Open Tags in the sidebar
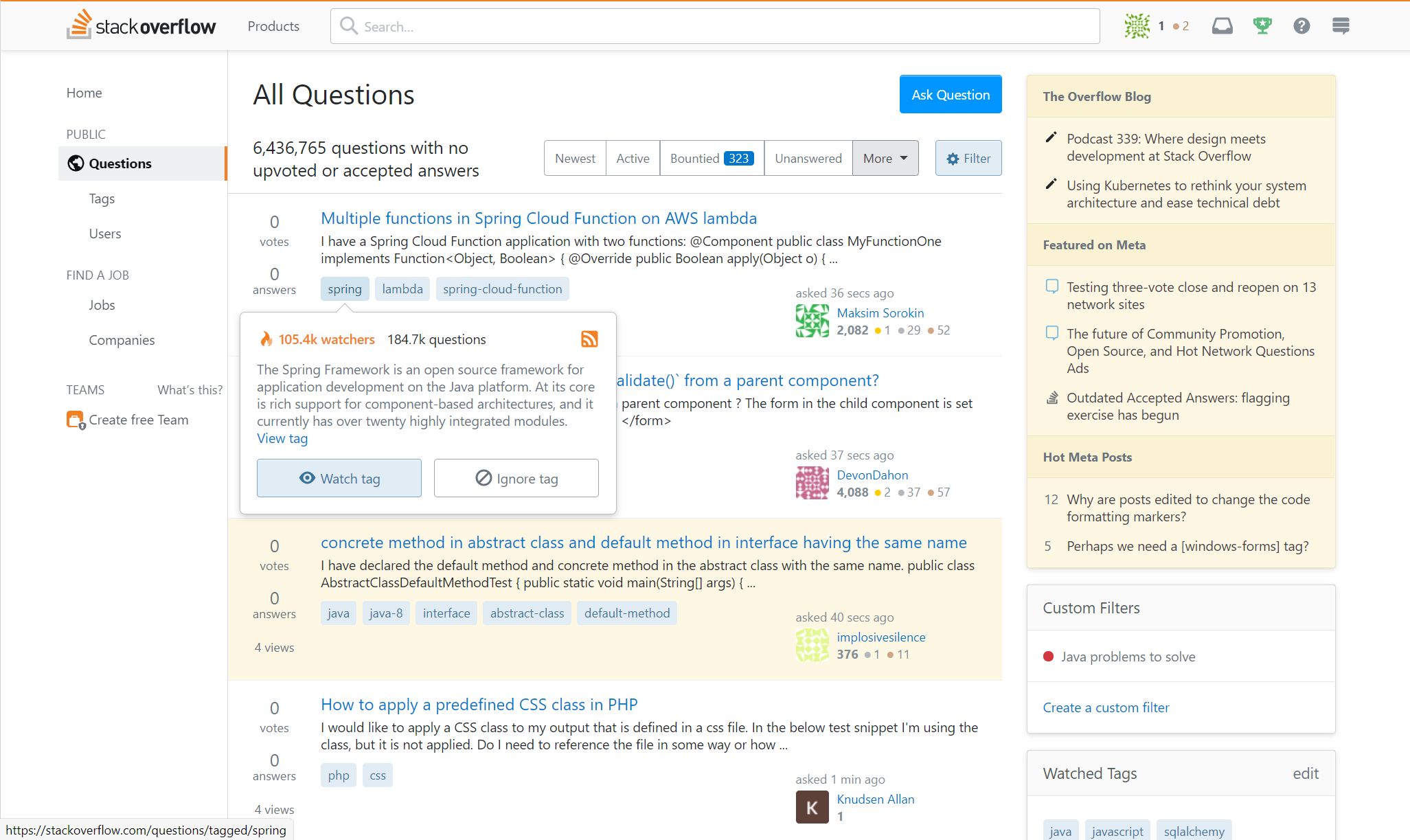Screen dimensions: 1410x840 [x=102, y=198]
